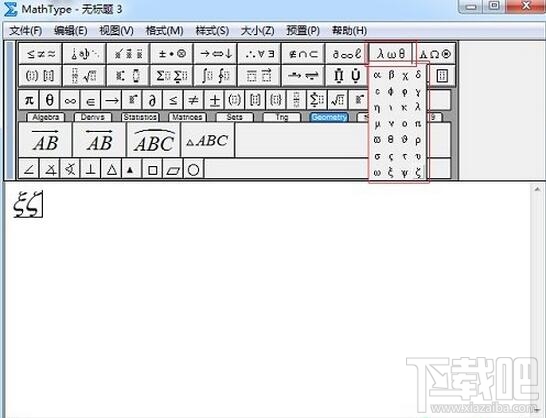546x418 pixels.
Task: Insert theta from the small symbol bar
Action: [x=50, y=100]
